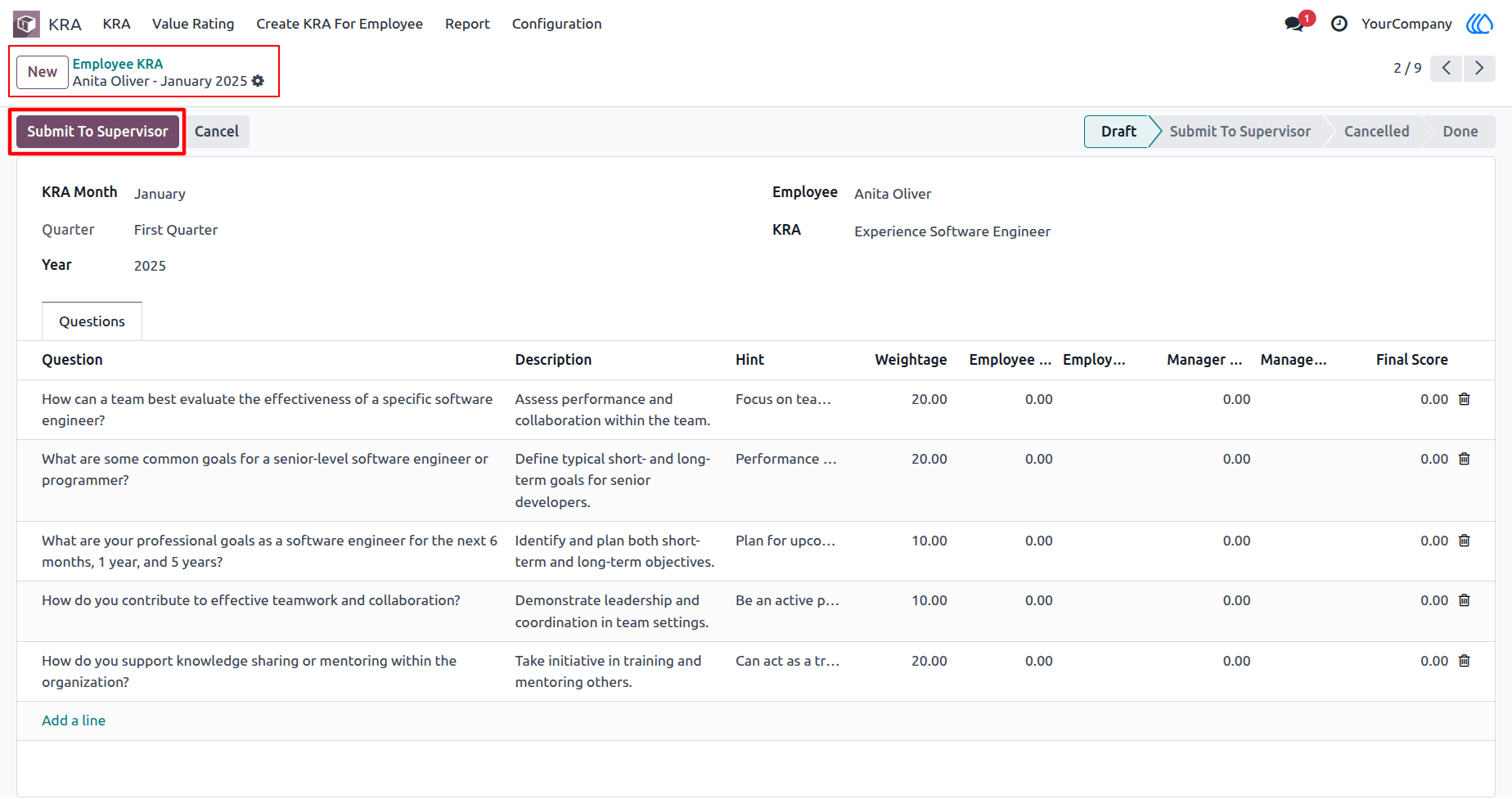Click the record pager 2 / 9
Image resolution: width=1512 pixels, height=799 pixels.
(1407, 68)
